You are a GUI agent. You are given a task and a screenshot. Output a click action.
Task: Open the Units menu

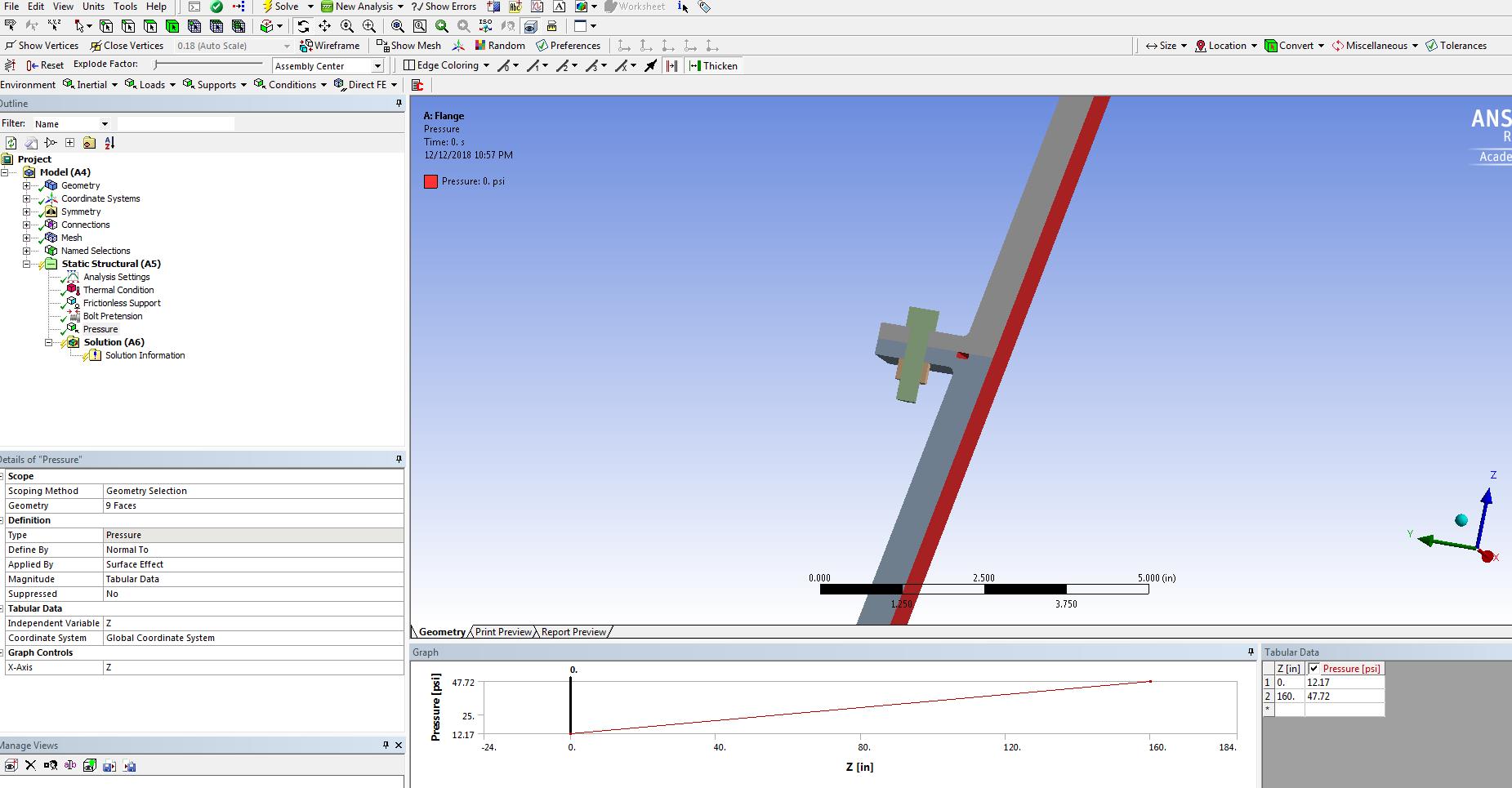[94, 6]
